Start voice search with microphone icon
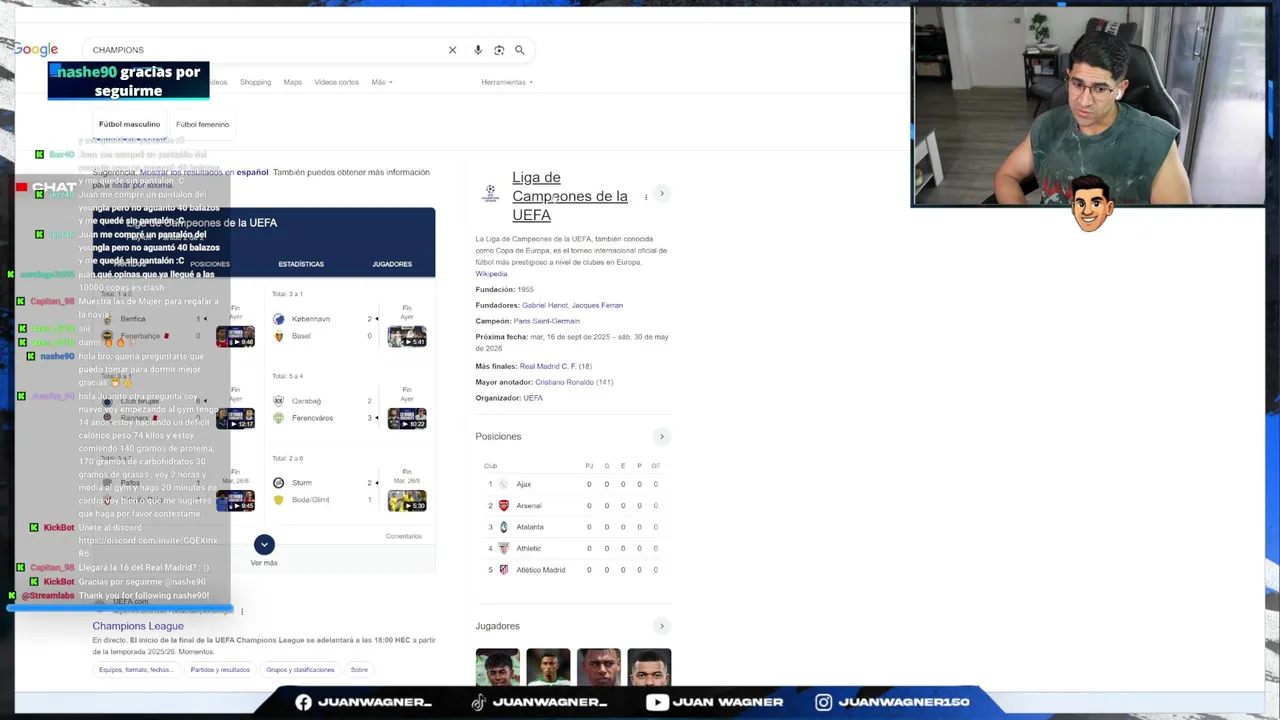Image resolution: width=1280 pixels, height=720 pixels. (478, 50)
